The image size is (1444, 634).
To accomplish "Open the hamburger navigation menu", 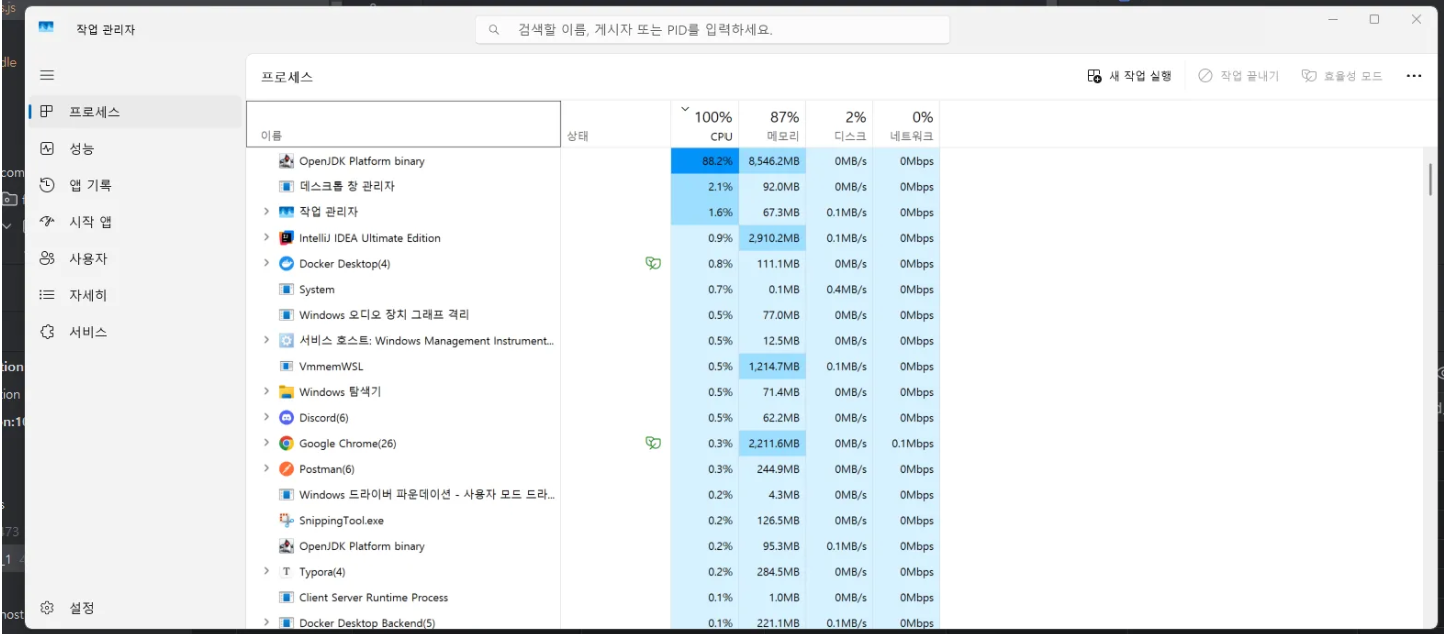I will pos(47,75).
